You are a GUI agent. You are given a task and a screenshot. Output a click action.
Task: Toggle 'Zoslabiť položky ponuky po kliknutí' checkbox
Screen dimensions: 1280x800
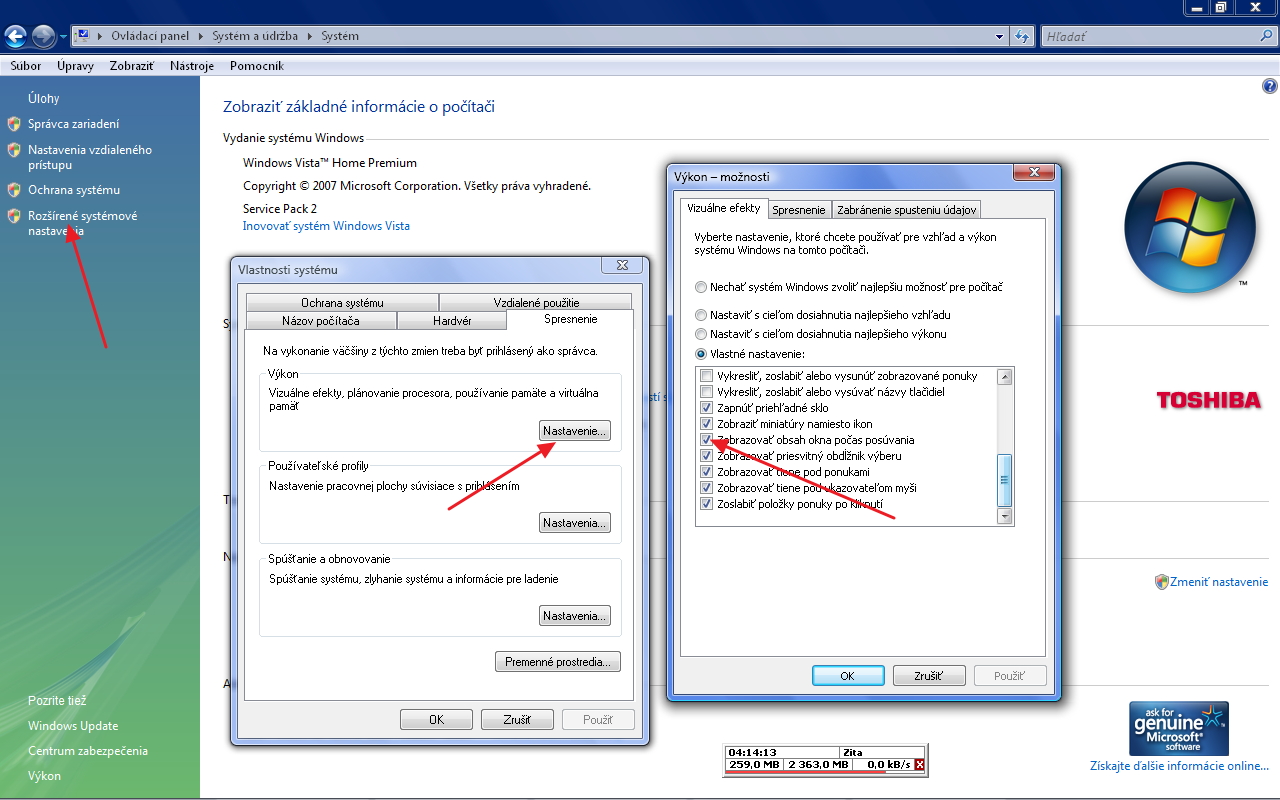[x=707, y=504]
